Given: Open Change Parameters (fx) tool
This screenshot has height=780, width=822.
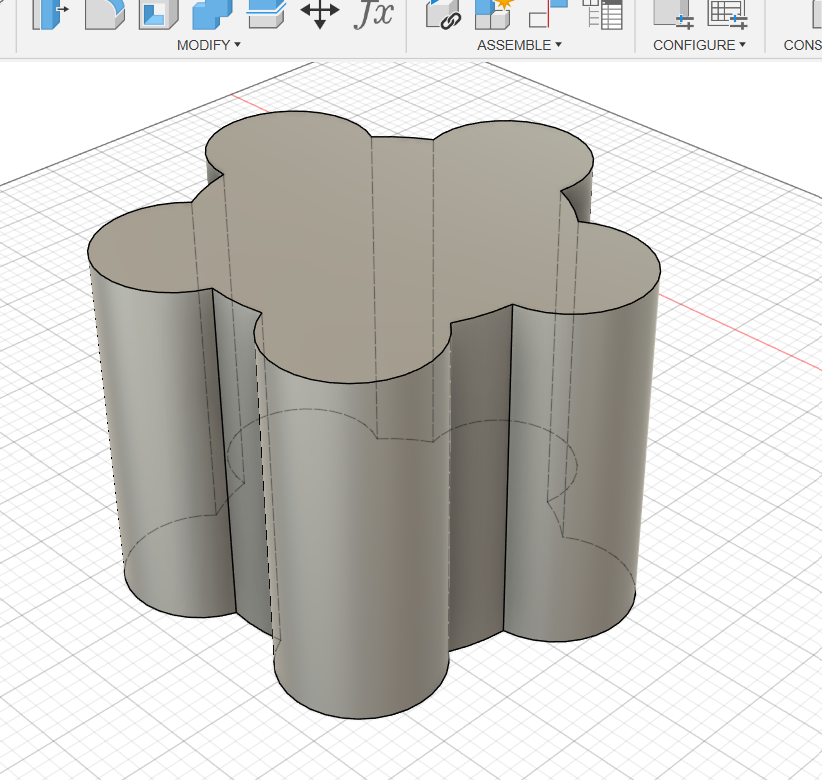Looking at the screenshot, I should click(x=374, y=14).
